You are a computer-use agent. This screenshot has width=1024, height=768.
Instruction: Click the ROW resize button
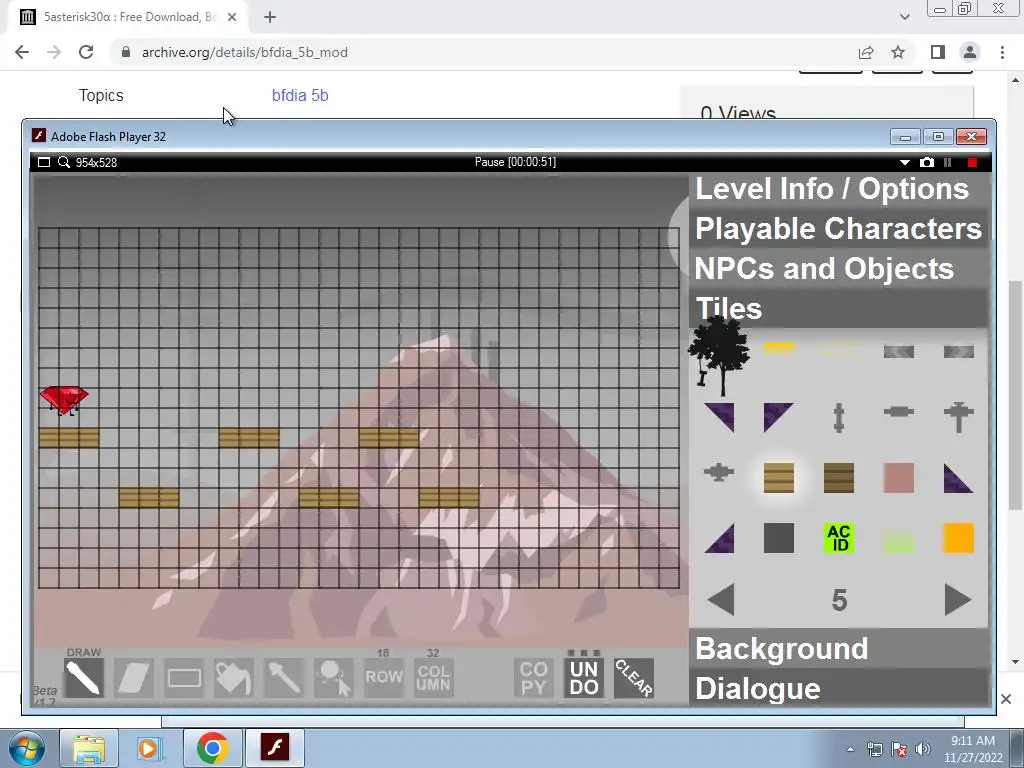click(384, 679)
